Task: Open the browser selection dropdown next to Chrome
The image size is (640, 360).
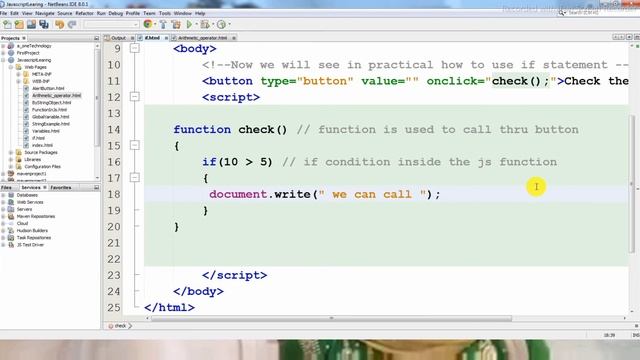Action: click(x=155, y=24)
